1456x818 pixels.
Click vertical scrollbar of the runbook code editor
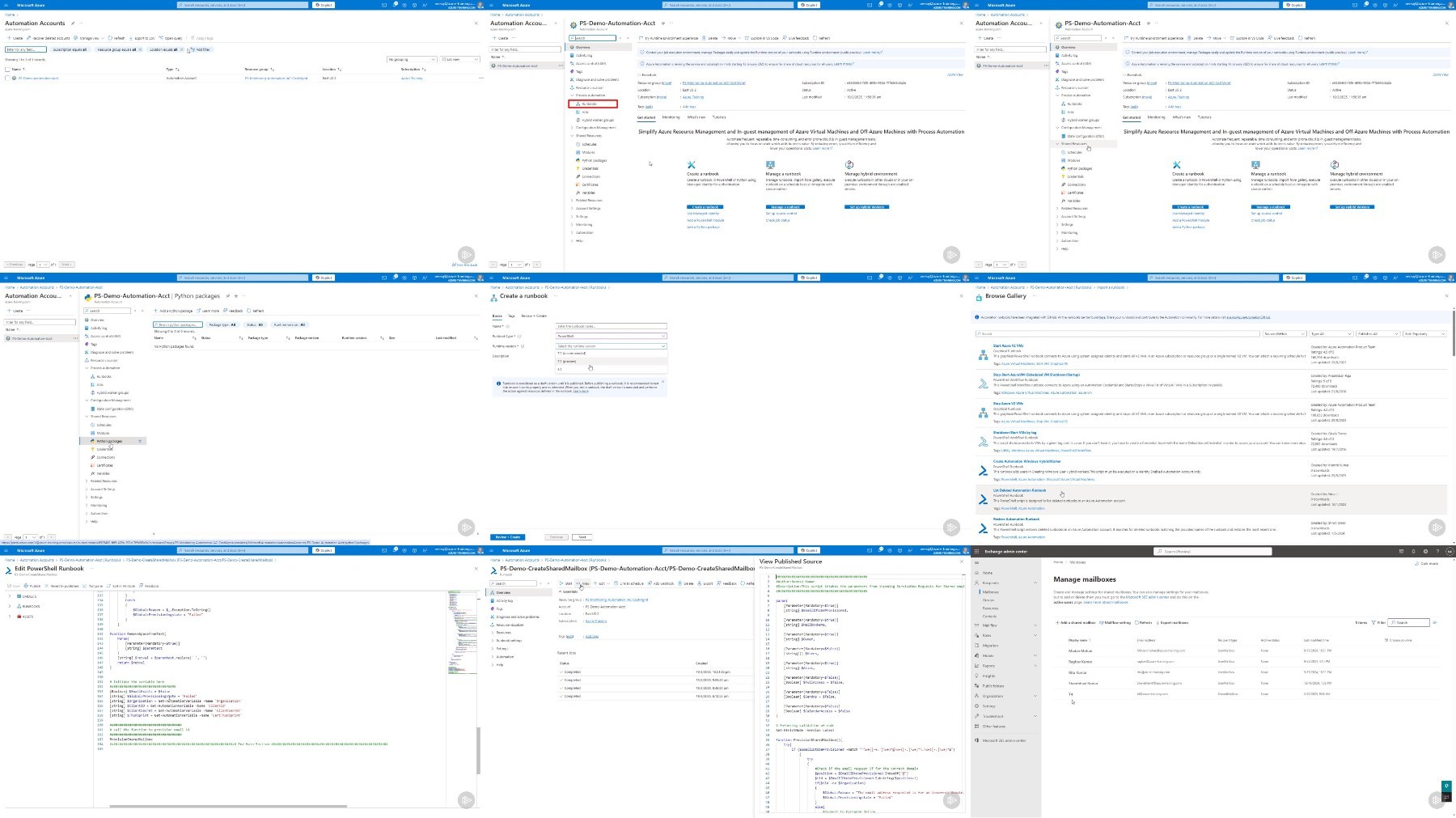point(479,750)
